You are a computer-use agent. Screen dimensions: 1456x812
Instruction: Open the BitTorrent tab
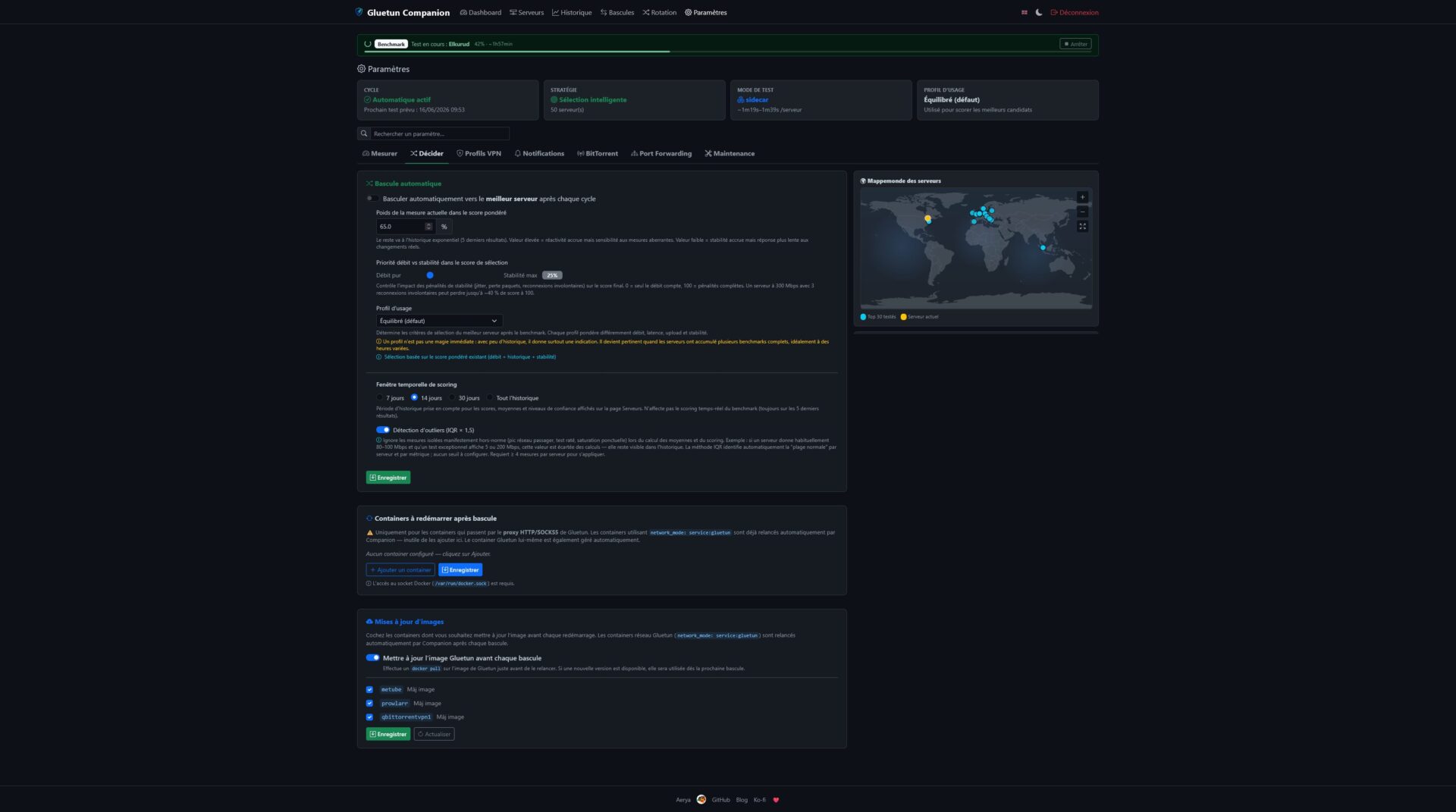coord(598,153)
